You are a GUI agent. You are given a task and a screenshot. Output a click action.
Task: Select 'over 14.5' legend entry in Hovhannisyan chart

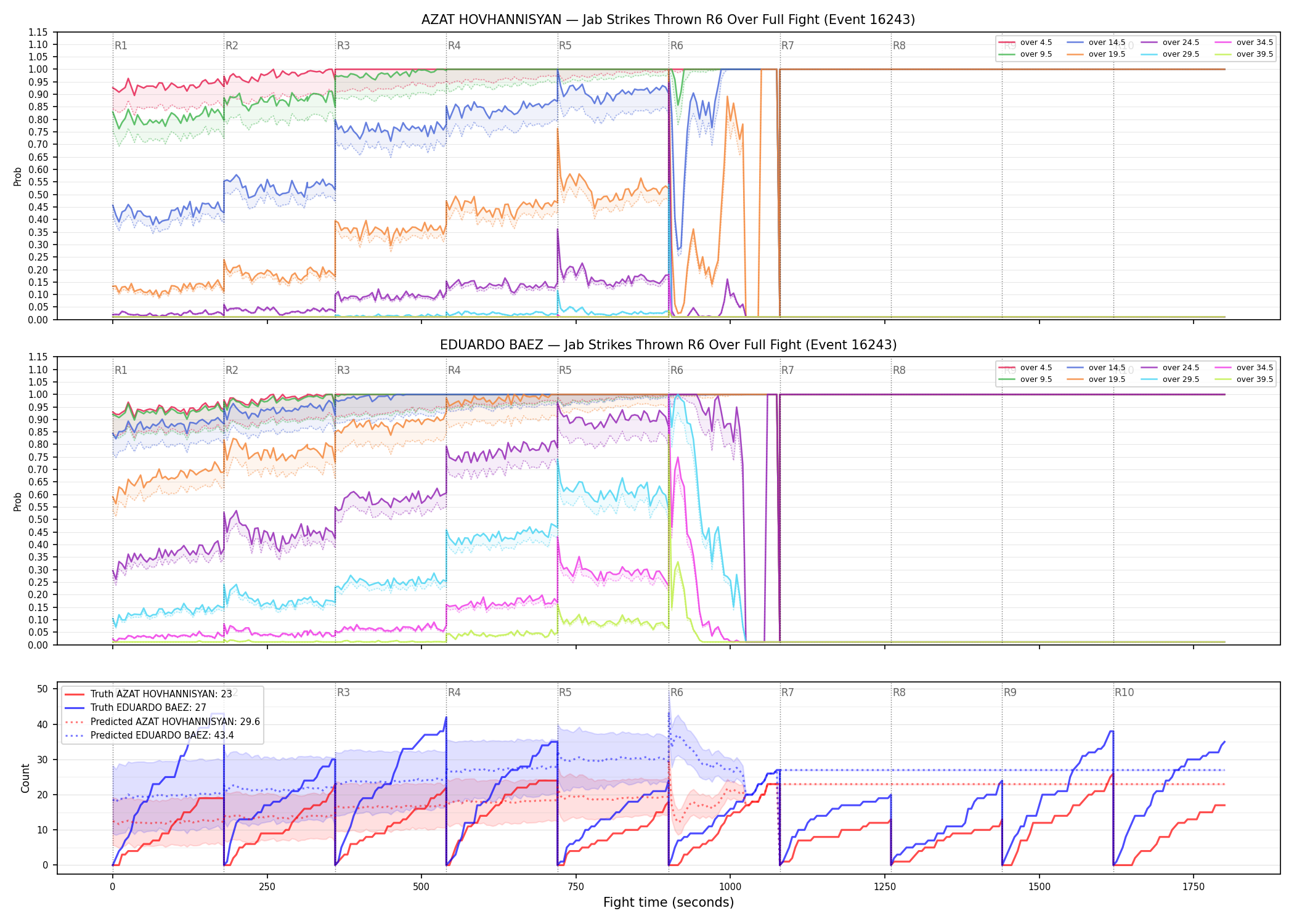pyautogui.click(x=1096, y=43)
